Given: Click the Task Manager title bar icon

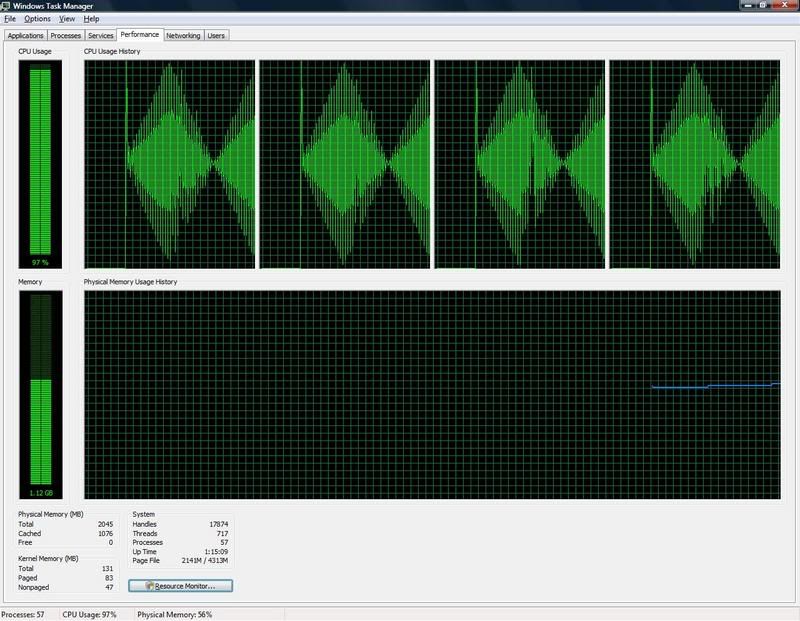Looking at the screenshot, I should click(6, 6).
